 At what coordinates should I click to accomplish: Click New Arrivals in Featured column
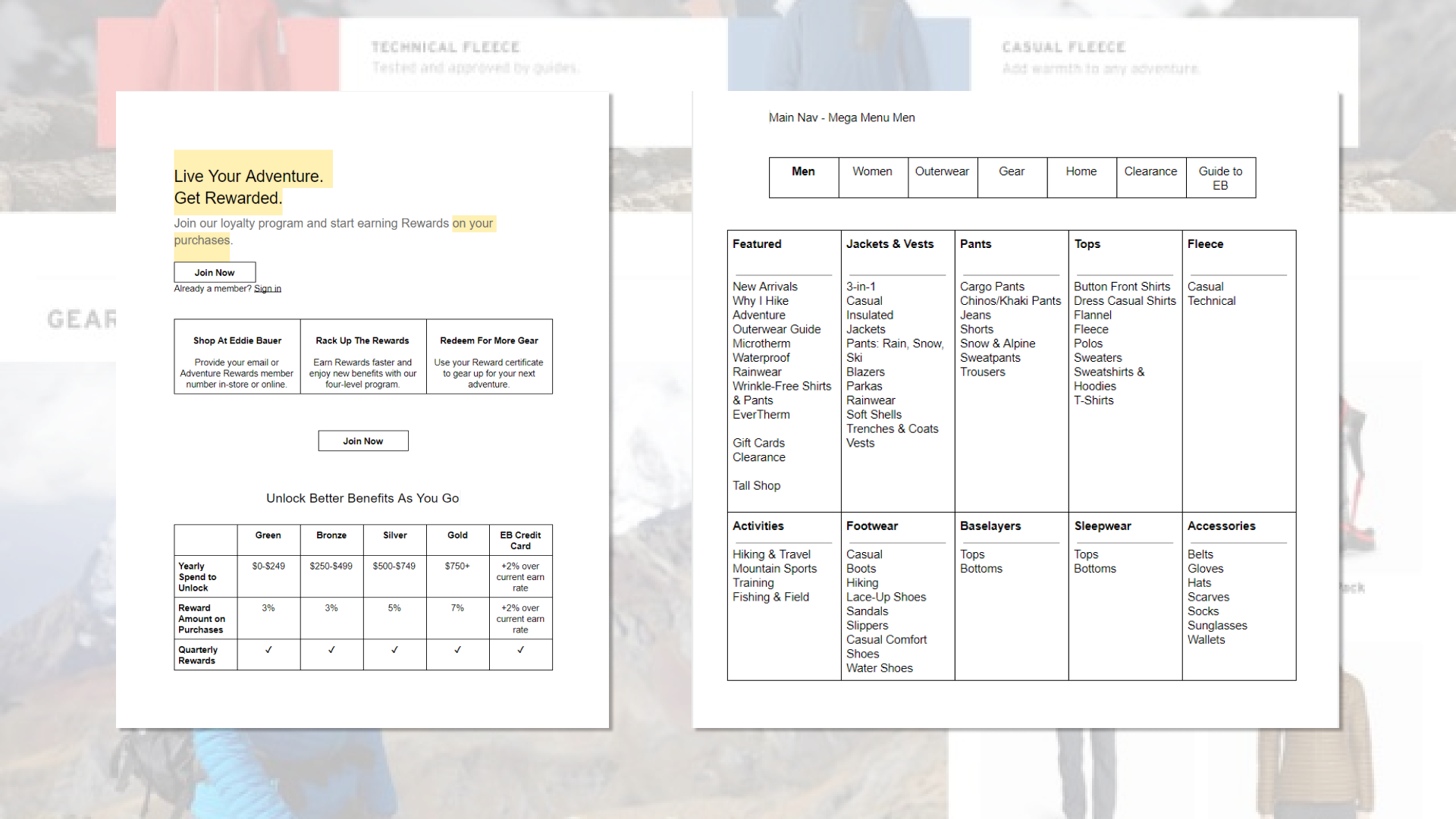click(764, 287)
